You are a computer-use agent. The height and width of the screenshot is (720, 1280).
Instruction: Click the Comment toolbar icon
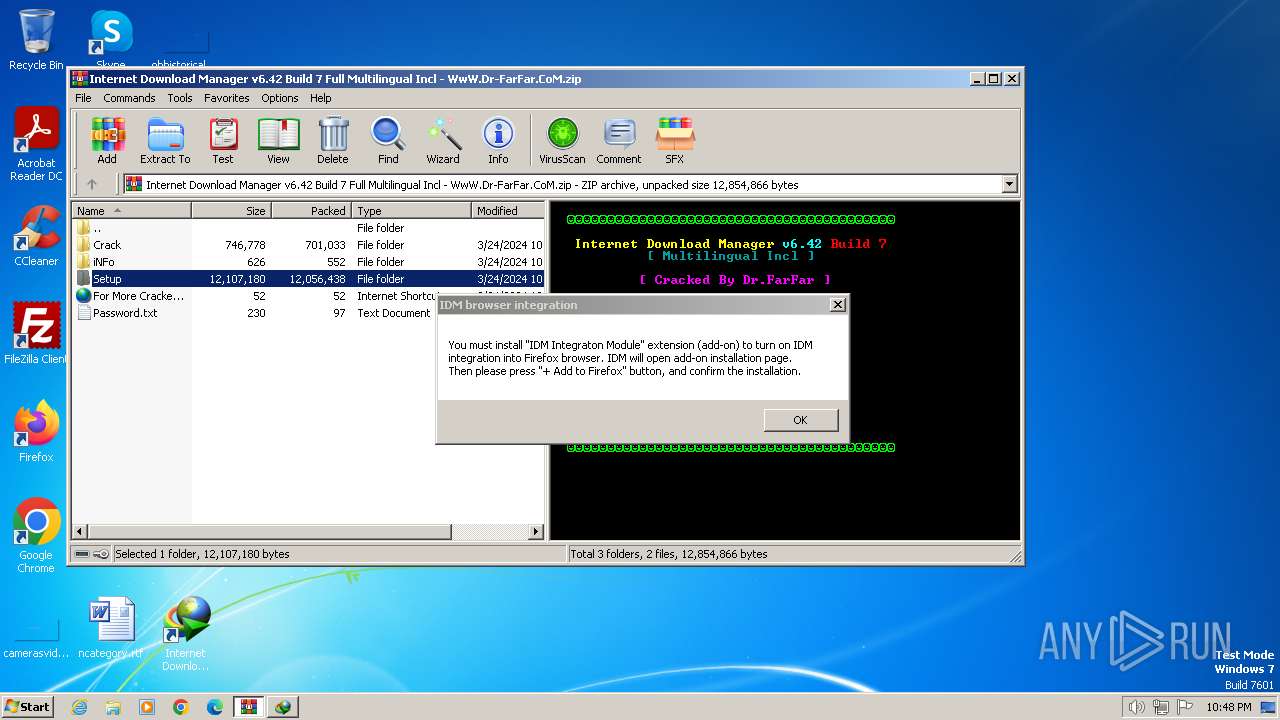click(x=619, y=141)
